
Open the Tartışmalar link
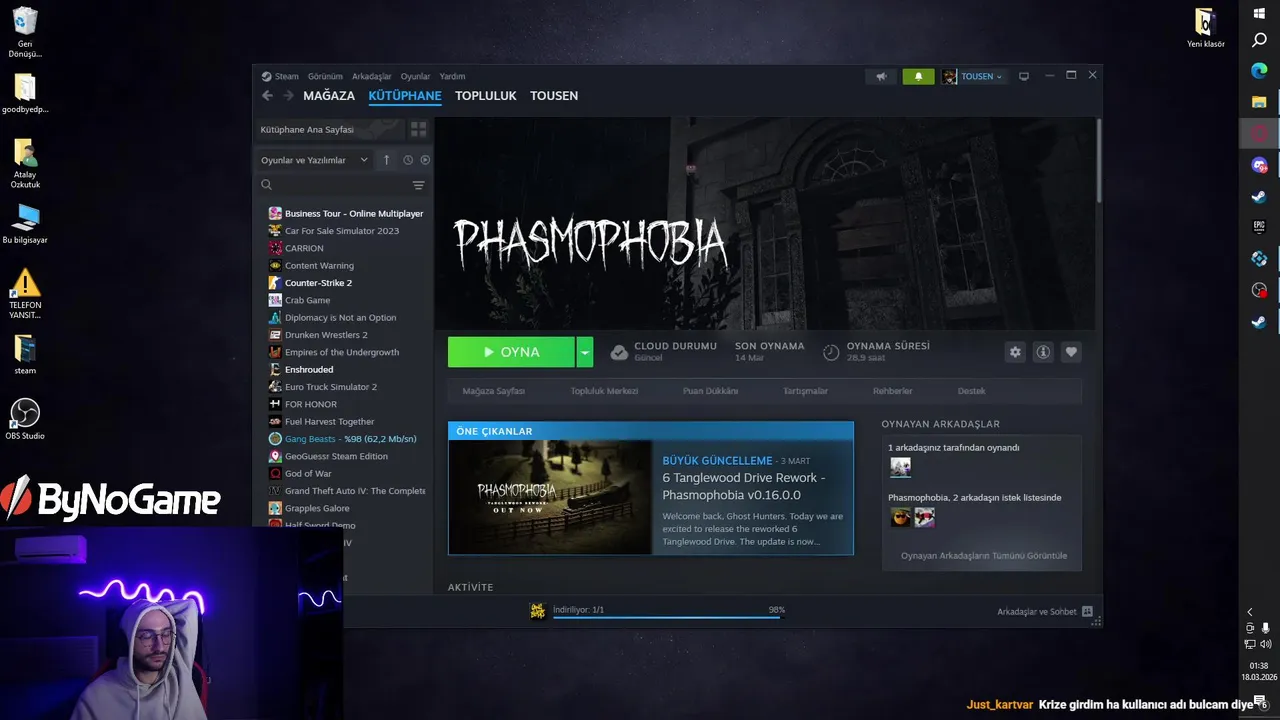pos(806,391)
